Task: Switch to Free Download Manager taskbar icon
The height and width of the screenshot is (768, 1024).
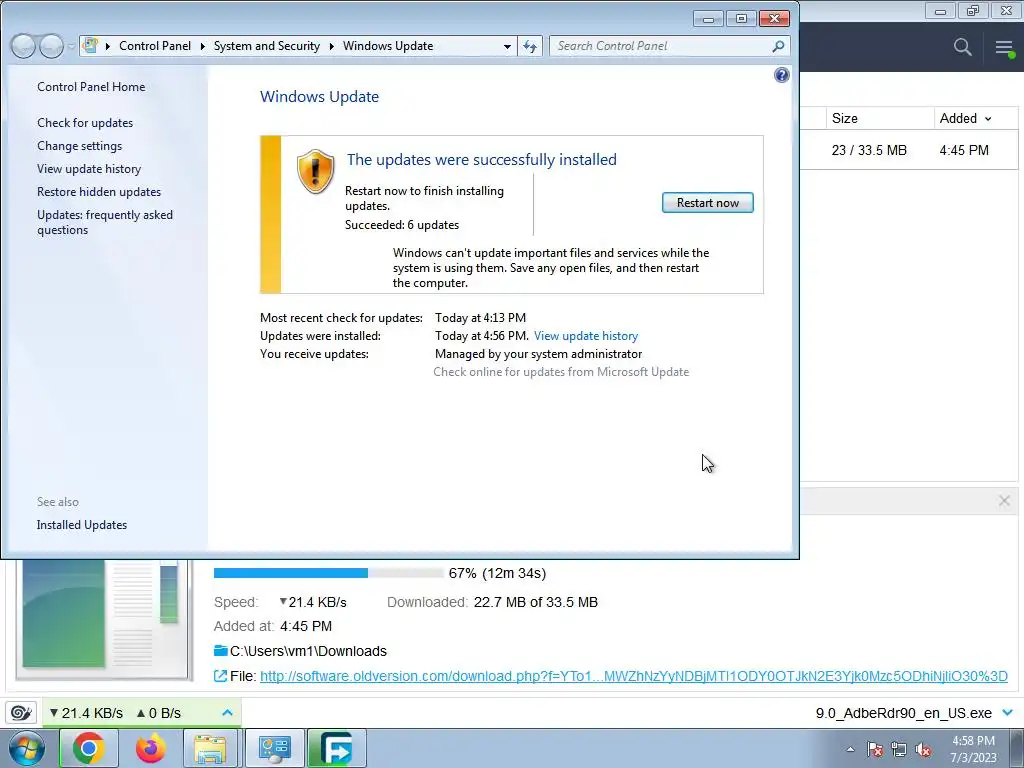Action: pyautogui.click(x=336, y=748)
